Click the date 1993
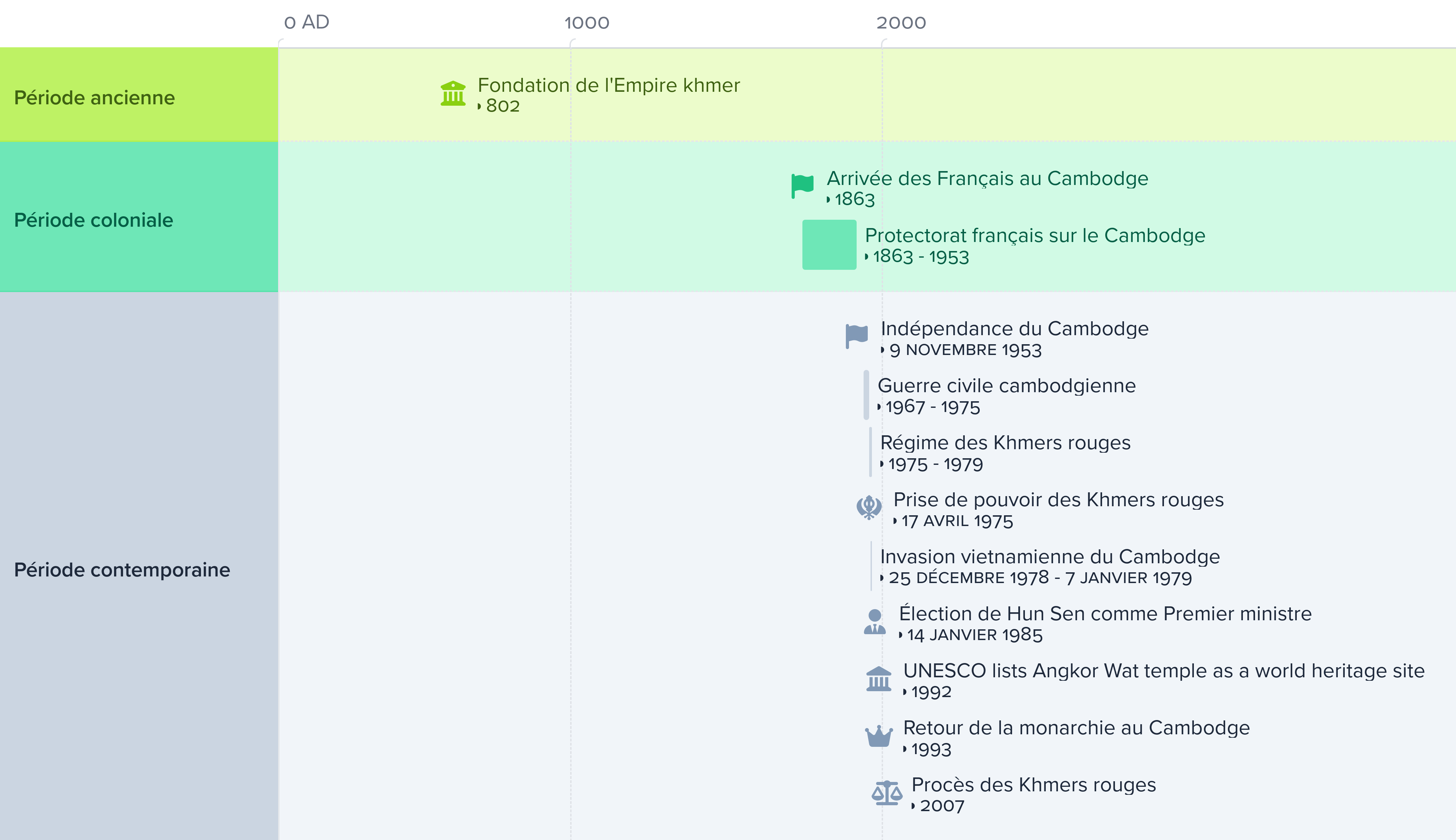The image size is (1456, 840). [931, 749]
